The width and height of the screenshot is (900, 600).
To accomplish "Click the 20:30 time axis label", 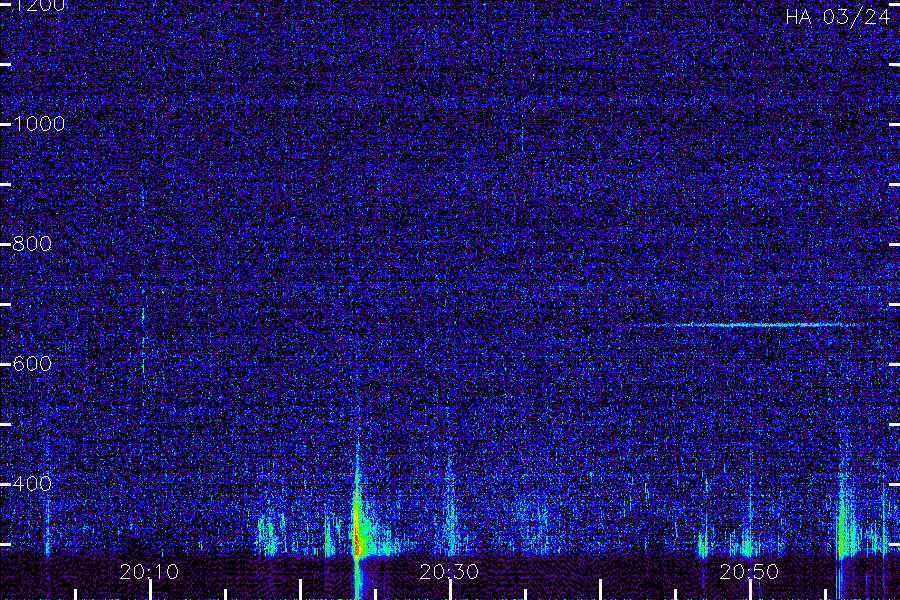I will 449,572.
